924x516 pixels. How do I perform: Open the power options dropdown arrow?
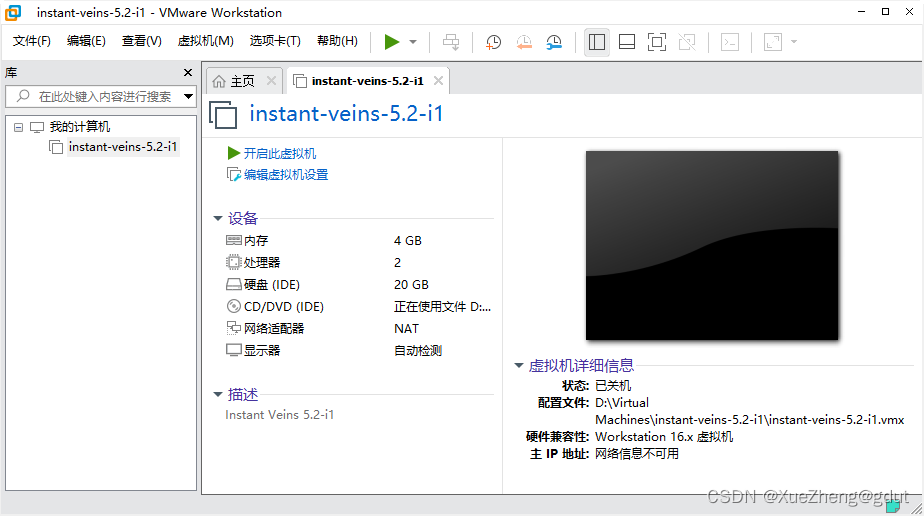point(413,42)
